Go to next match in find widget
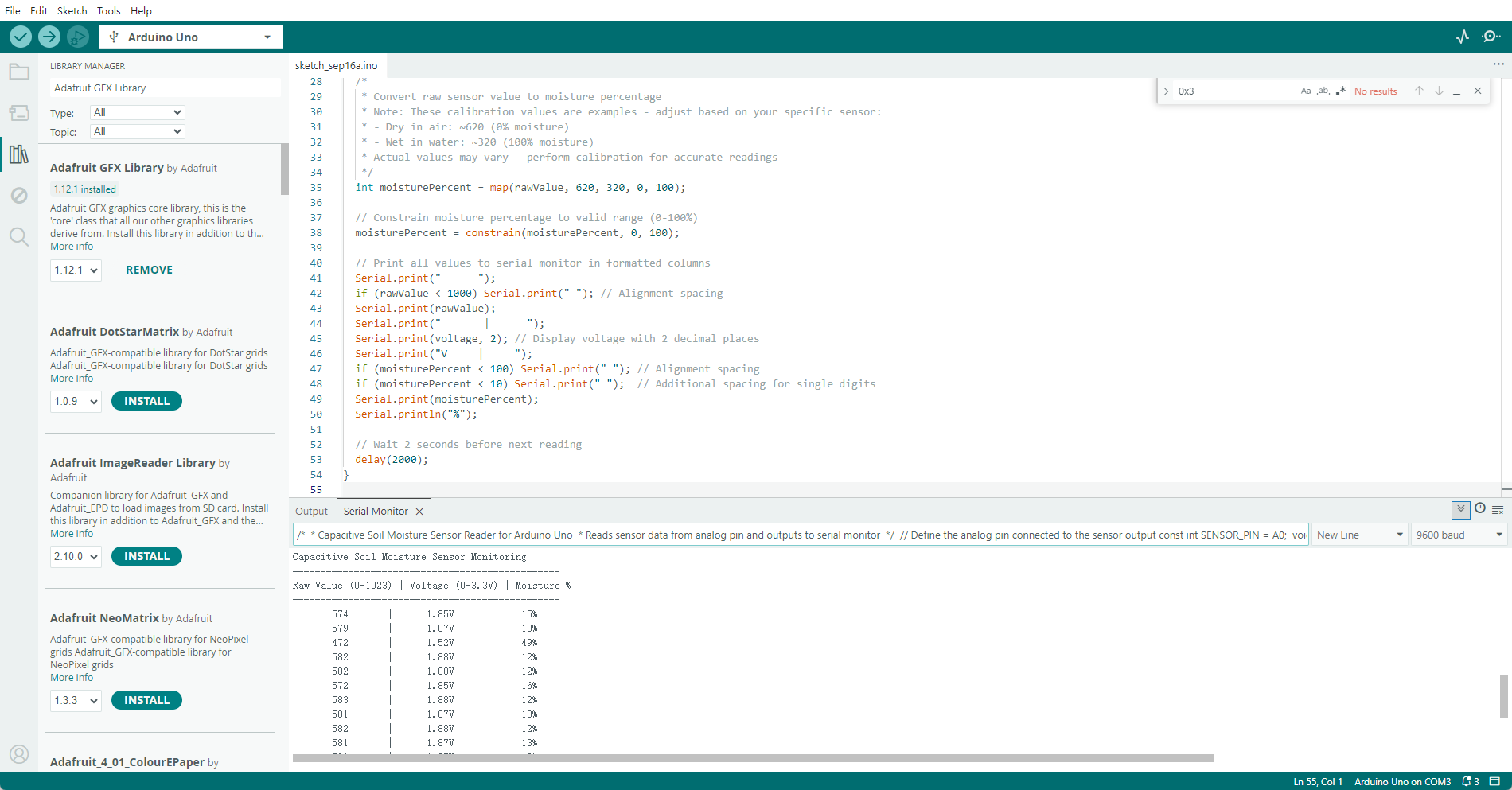 click(x=1439, y=91)
